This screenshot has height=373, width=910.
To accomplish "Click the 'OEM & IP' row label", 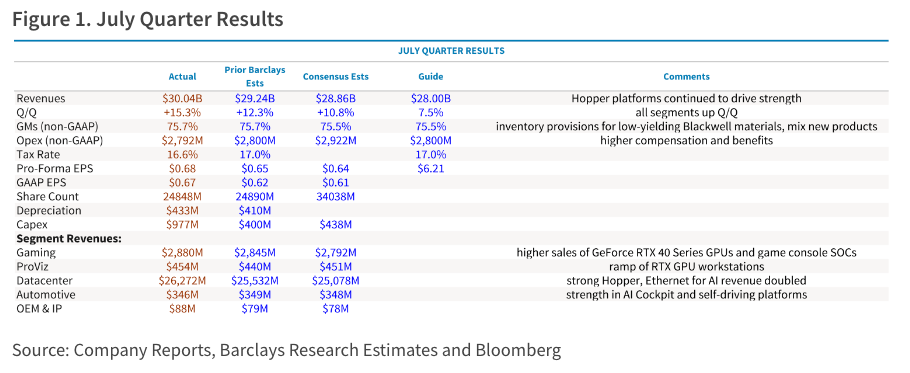I will pos(39,309).
